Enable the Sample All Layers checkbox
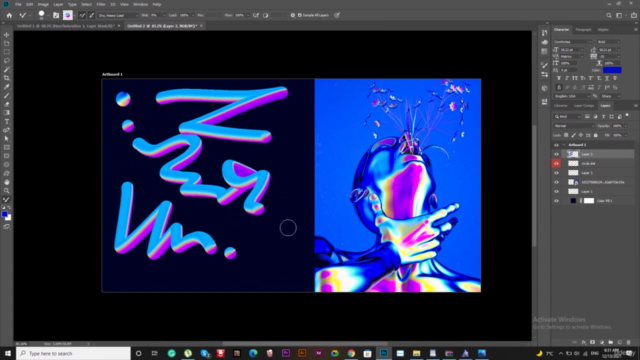Screen dimensions: 640x360 [300, 15]
